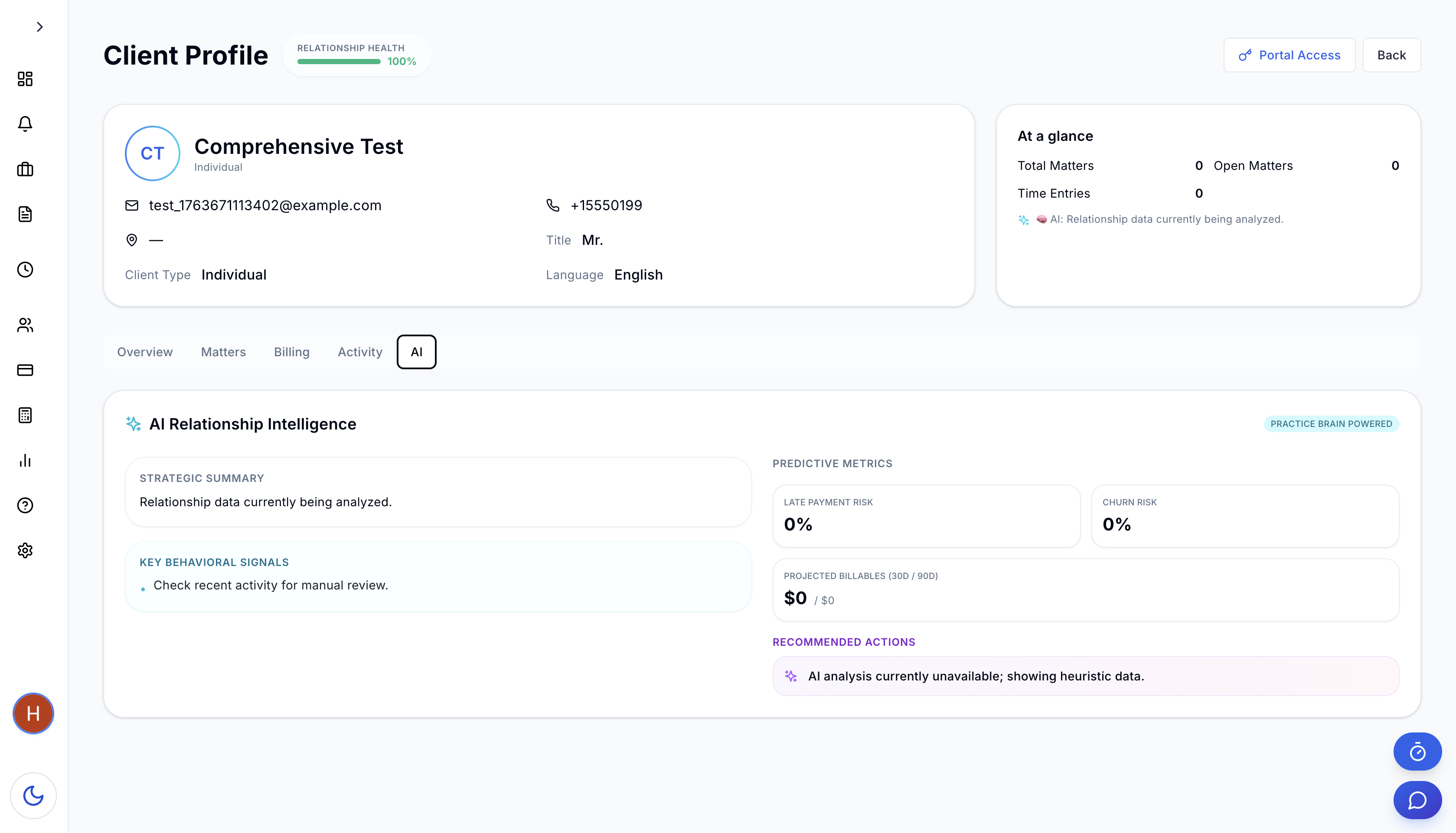This screenshot has width=1456, height=833.
Task: Click the user avatar labeled H
Action: coord(33,713)
